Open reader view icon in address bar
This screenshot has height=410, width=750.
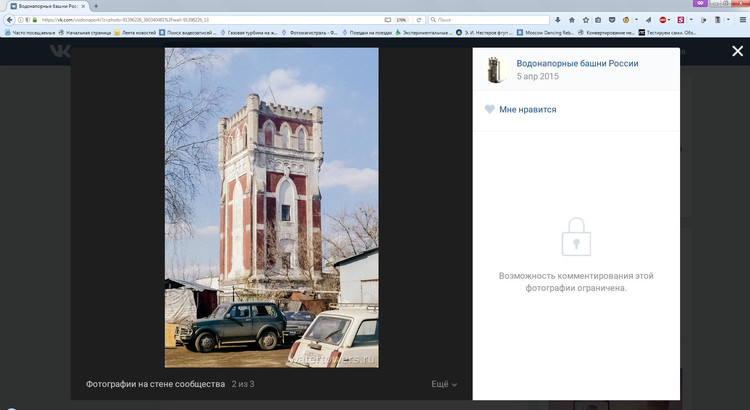tap(387, 20)
